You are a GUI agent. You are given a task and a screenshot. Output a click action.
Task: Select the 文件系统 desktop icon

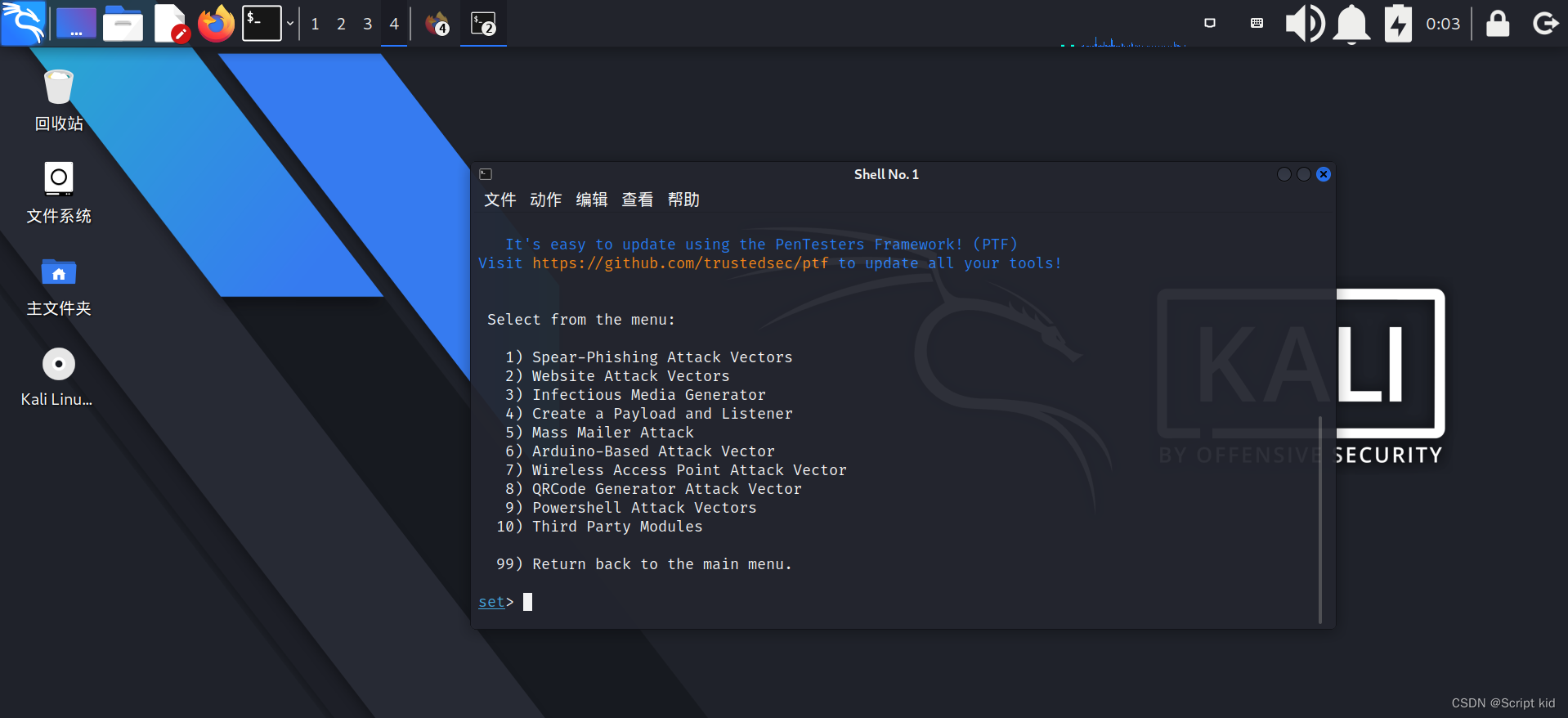(59, 192)
